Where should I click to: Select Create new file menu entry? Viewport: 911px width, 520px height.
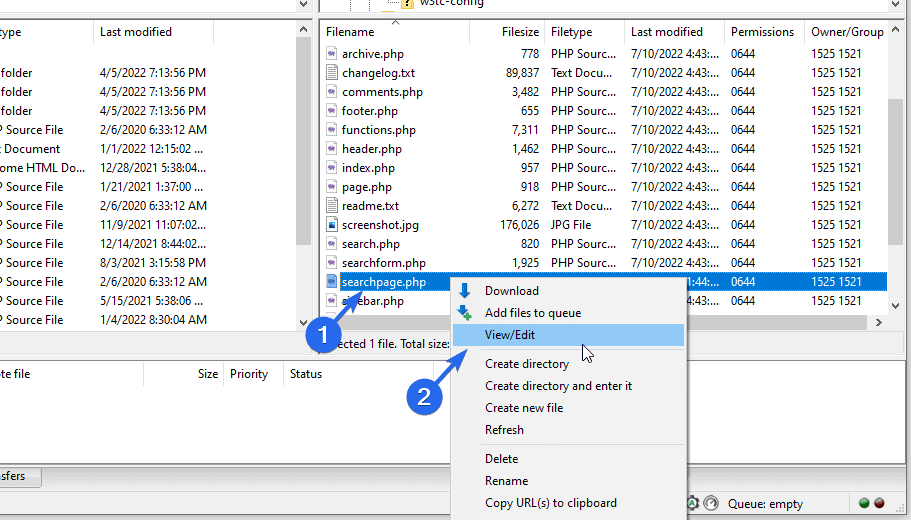click(x=569, y=408)
